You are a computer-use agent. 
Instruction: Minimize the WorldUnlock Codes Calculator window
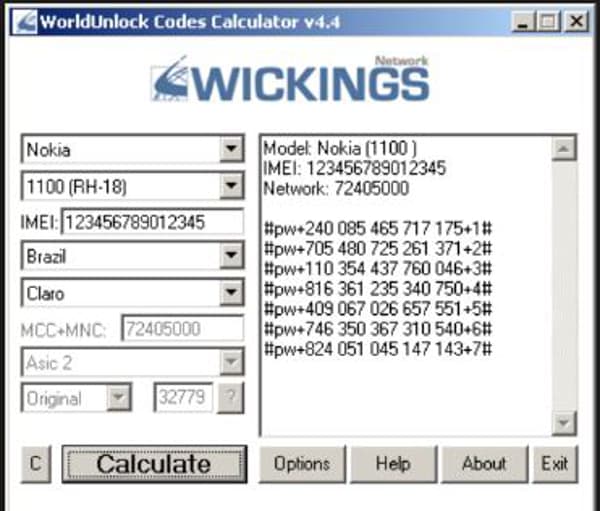click(522, 21)
